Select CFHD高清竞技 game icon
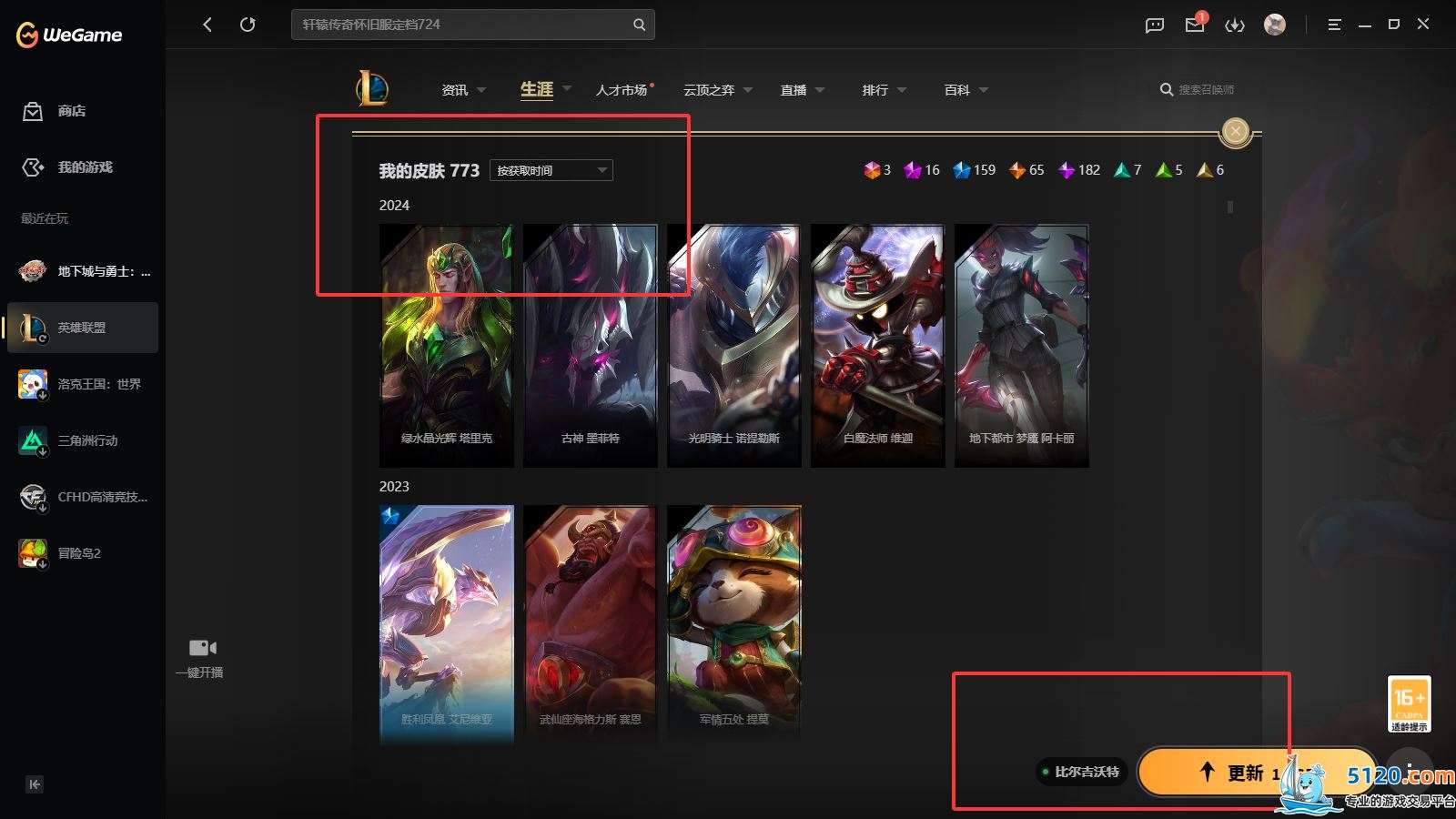Viewport: 1456px width, 819px height. [33, 497]
